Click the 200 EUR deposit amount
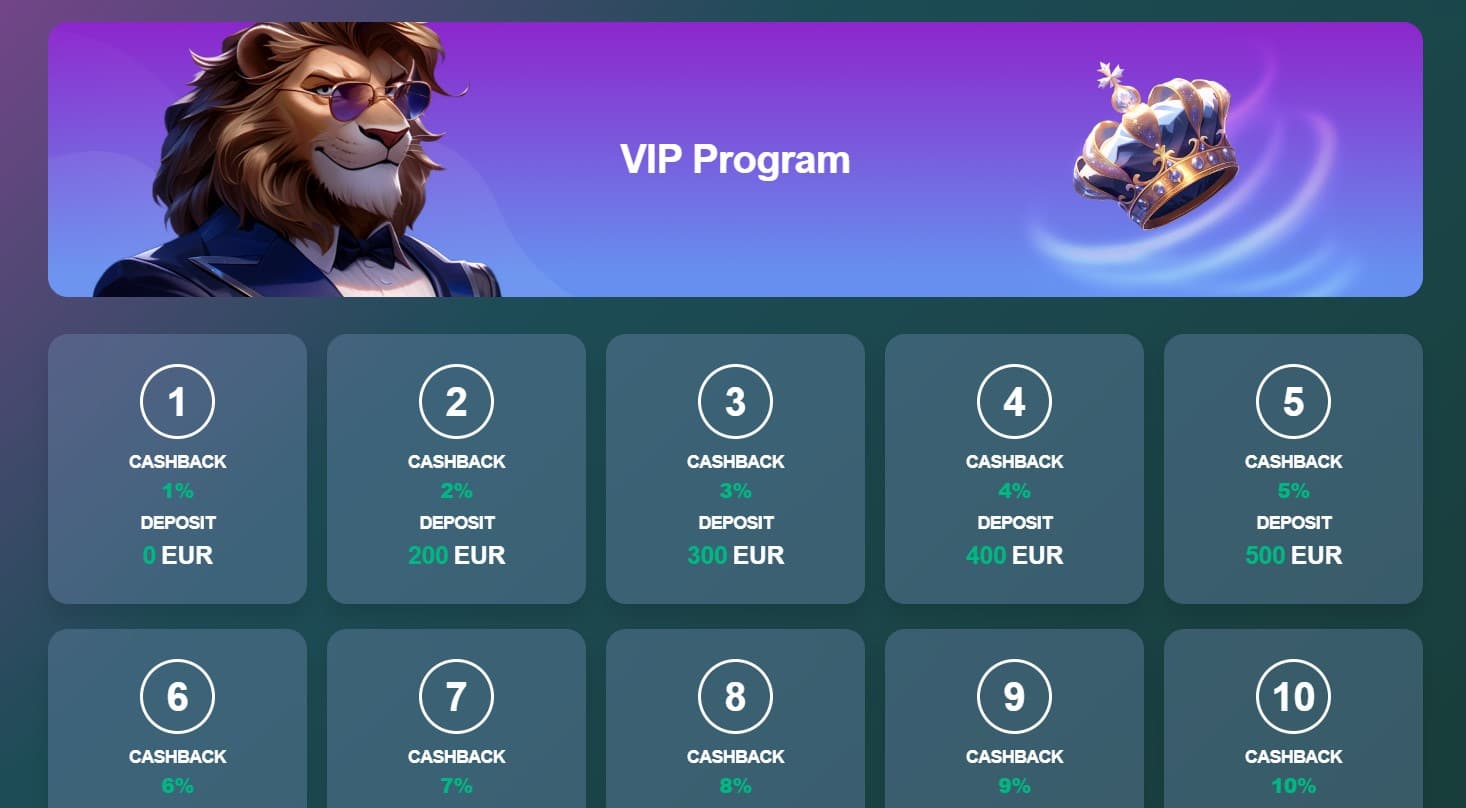This screenshot has height=808, width=1466. tap(456, 555)
